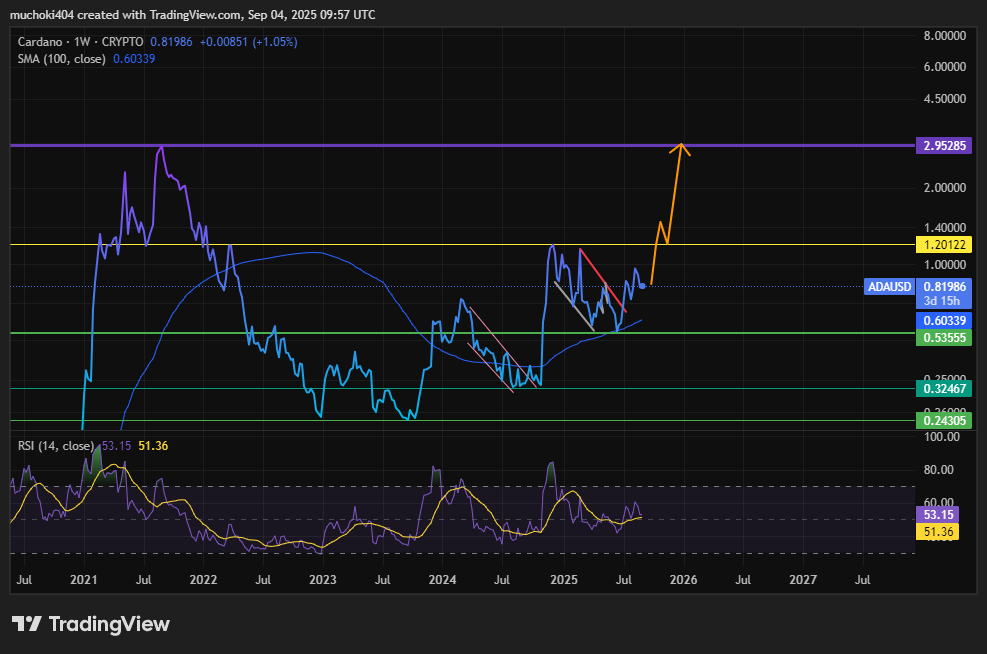Click the 2027 time axis label
This screenshot has width=987, height=654.
[x=803, y=579]
